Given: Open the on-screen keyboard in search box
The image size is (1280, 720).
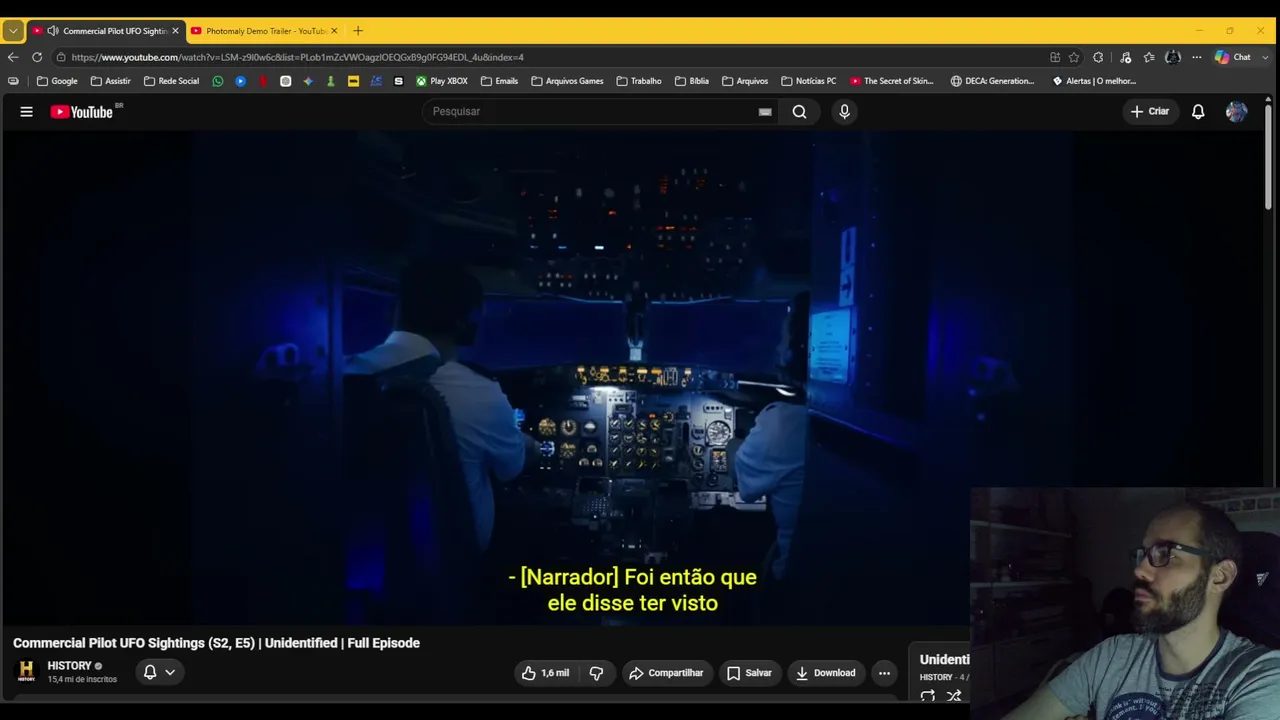Looking at the screenshot, I should (x=765, y=112).
